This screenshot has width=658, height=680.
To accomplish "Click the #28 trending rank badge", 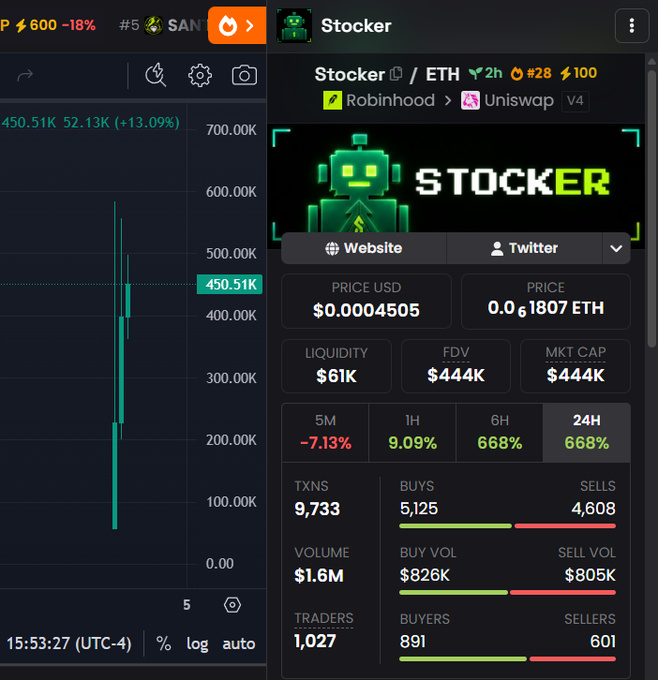I will coord(531,73).
